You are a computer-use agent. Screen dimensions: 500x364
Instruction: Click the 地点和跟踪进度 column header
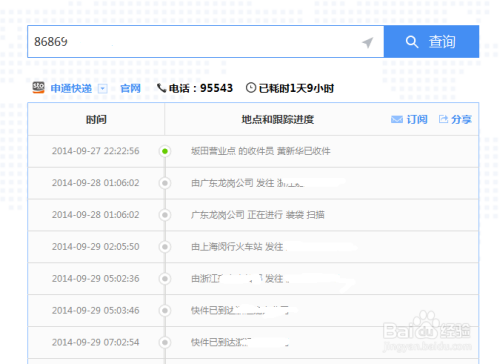click(278, 119)
